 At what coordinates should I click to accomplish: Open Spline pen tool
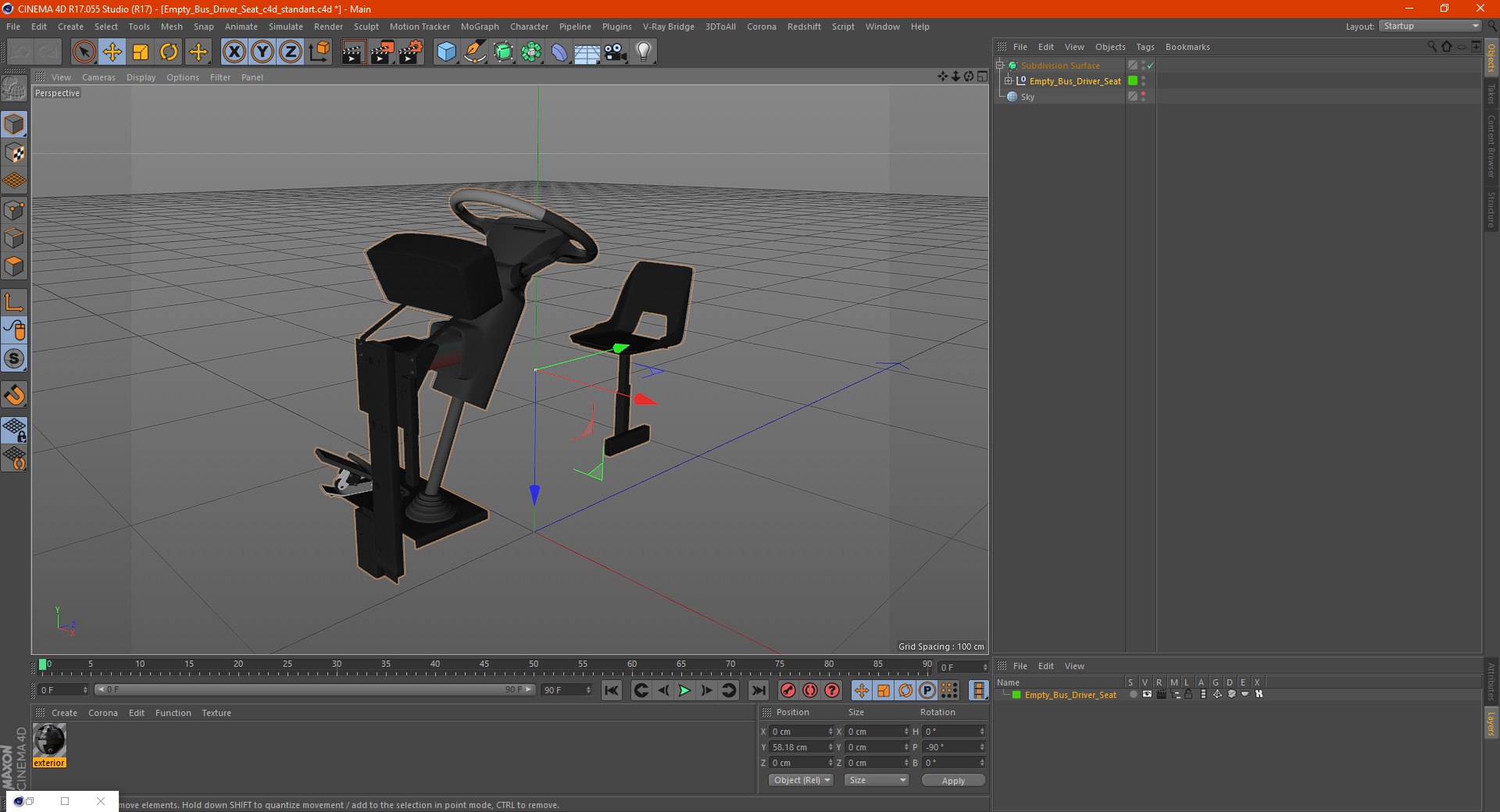click(x=474, y=52)
